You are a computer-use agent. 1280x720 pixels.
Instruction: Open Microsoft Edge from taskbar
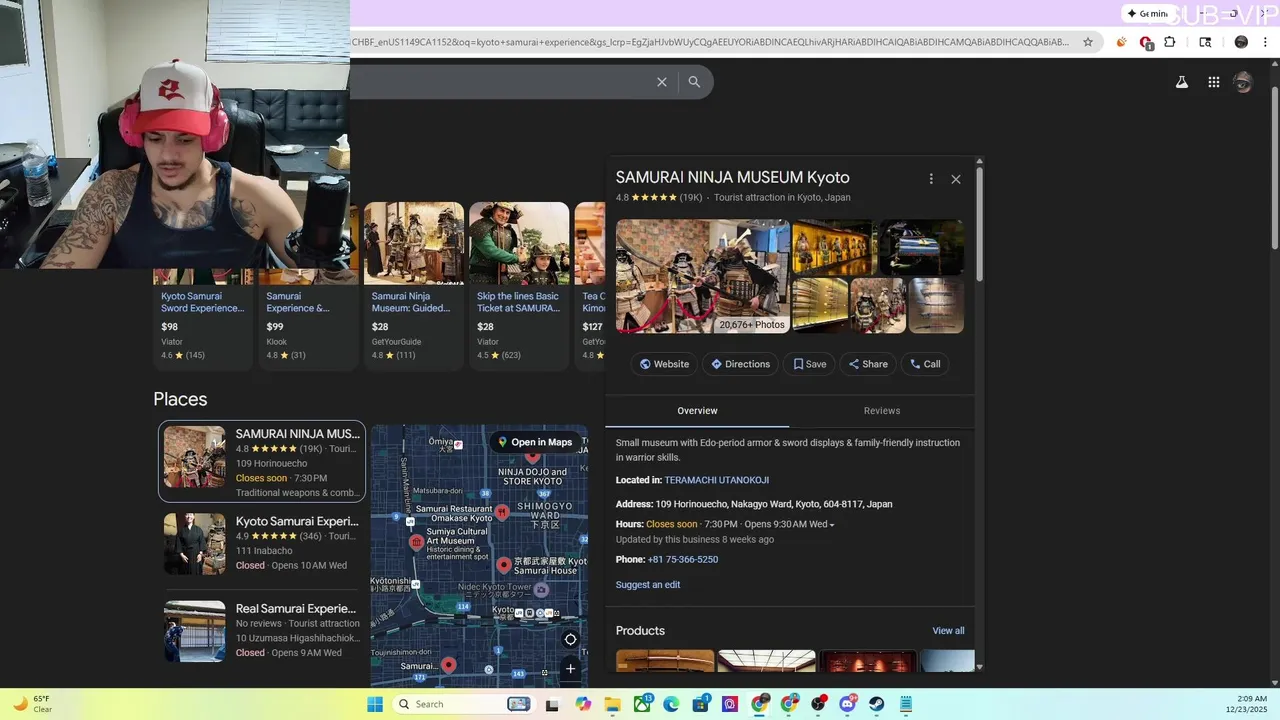pyautogui.click(x=671, y=704)
